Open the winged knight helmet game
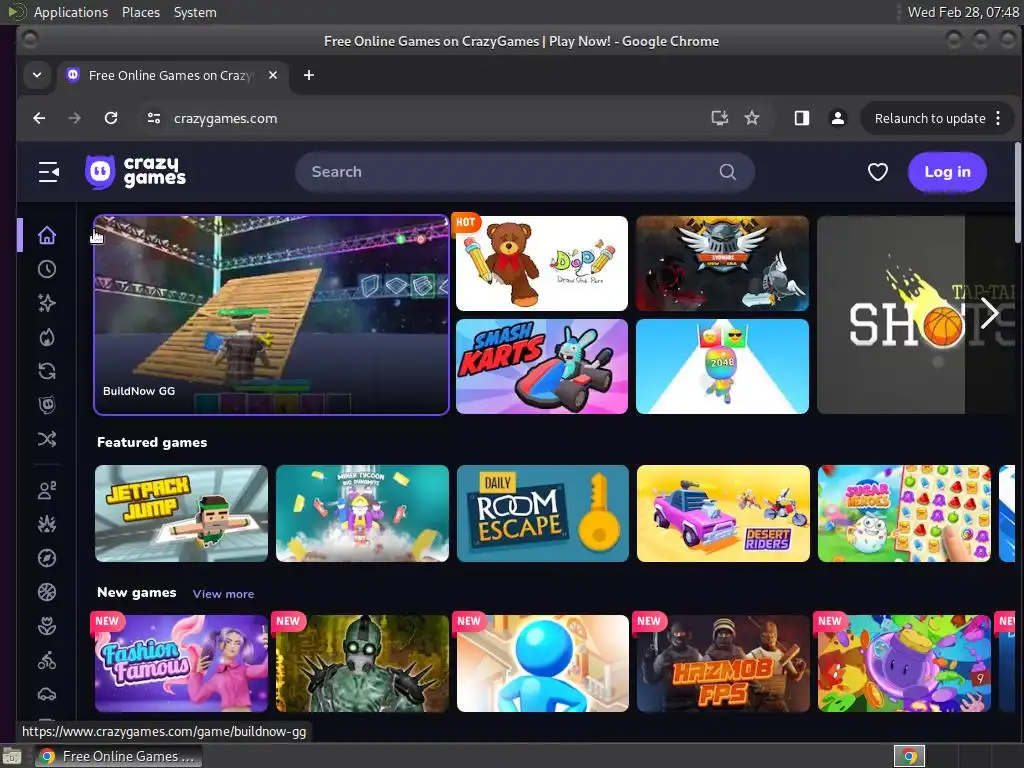This screenshot has width=1024, height=768. point(722,263)
